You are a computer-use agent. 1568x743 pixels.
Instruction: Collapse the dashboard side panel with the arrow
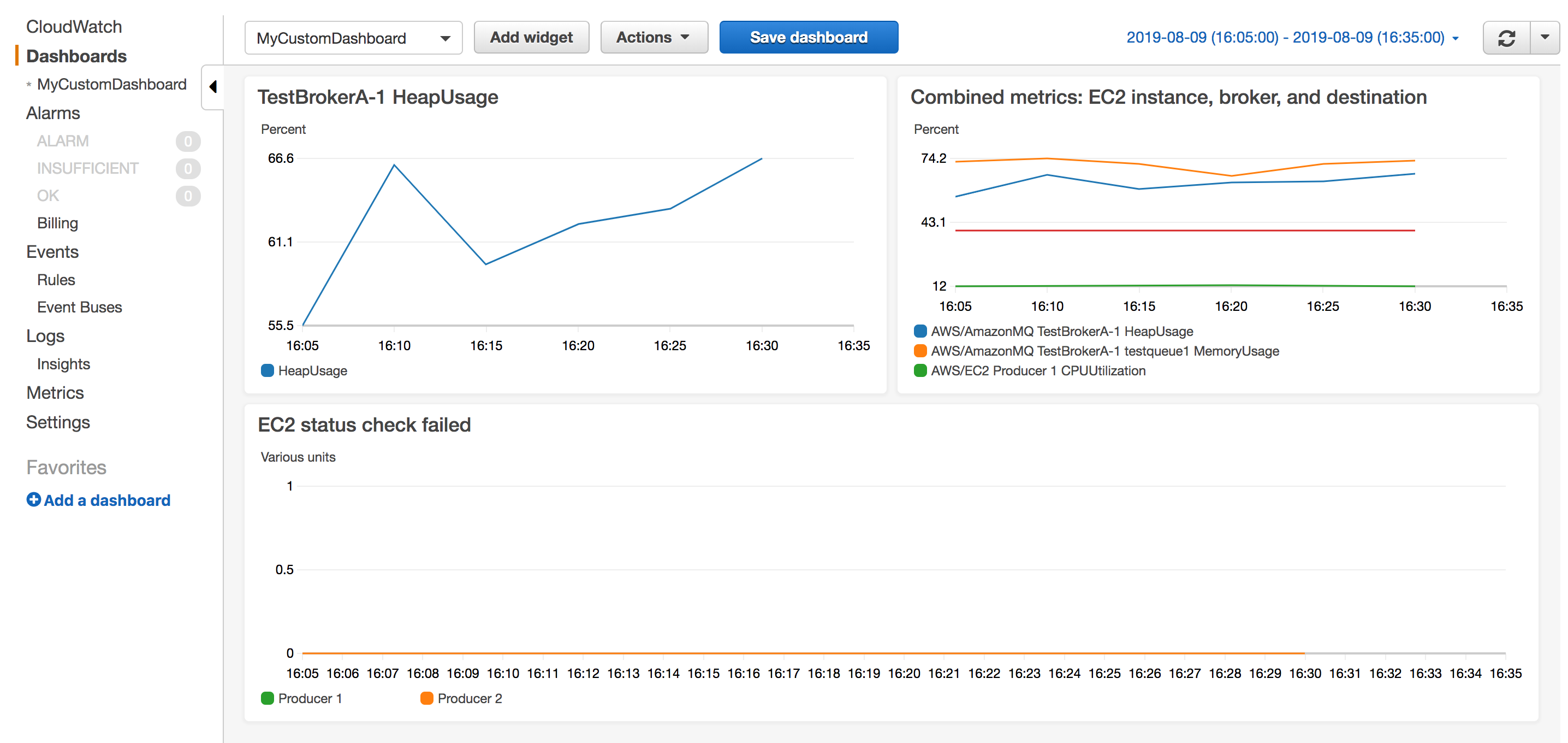[212, 87]
